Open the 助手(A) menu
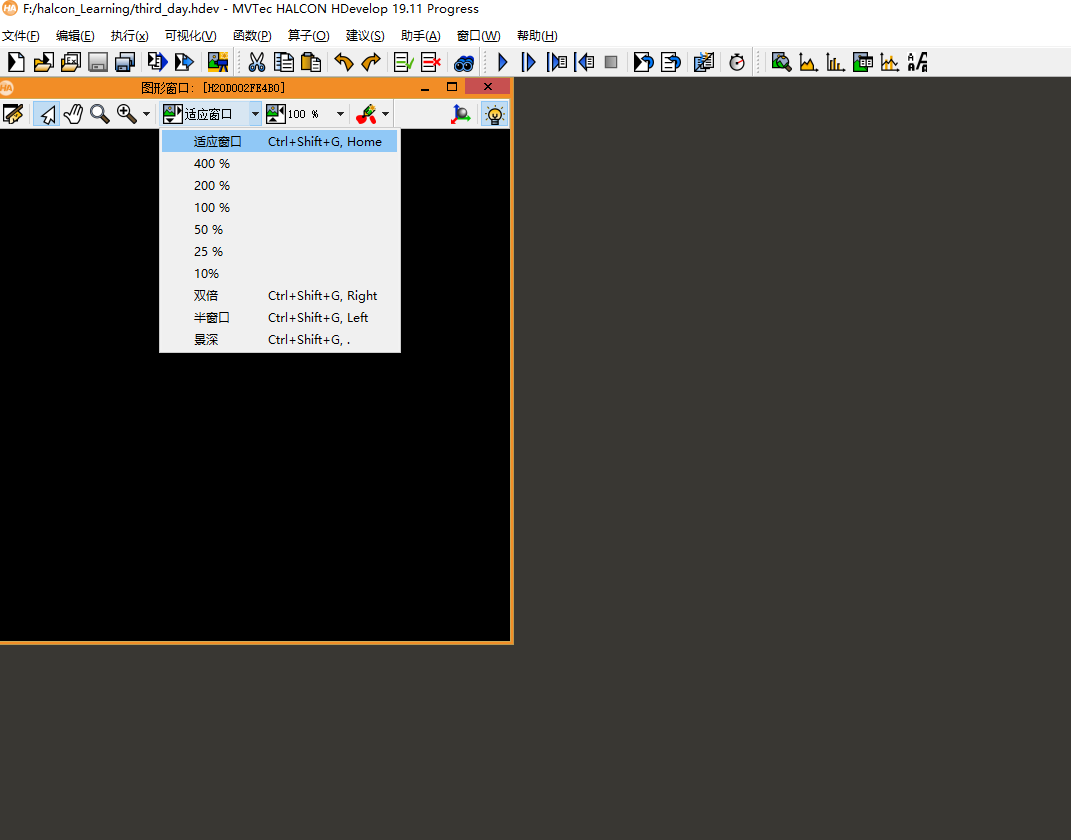This screenshot has height=840, width=1071. coord(421,36)
